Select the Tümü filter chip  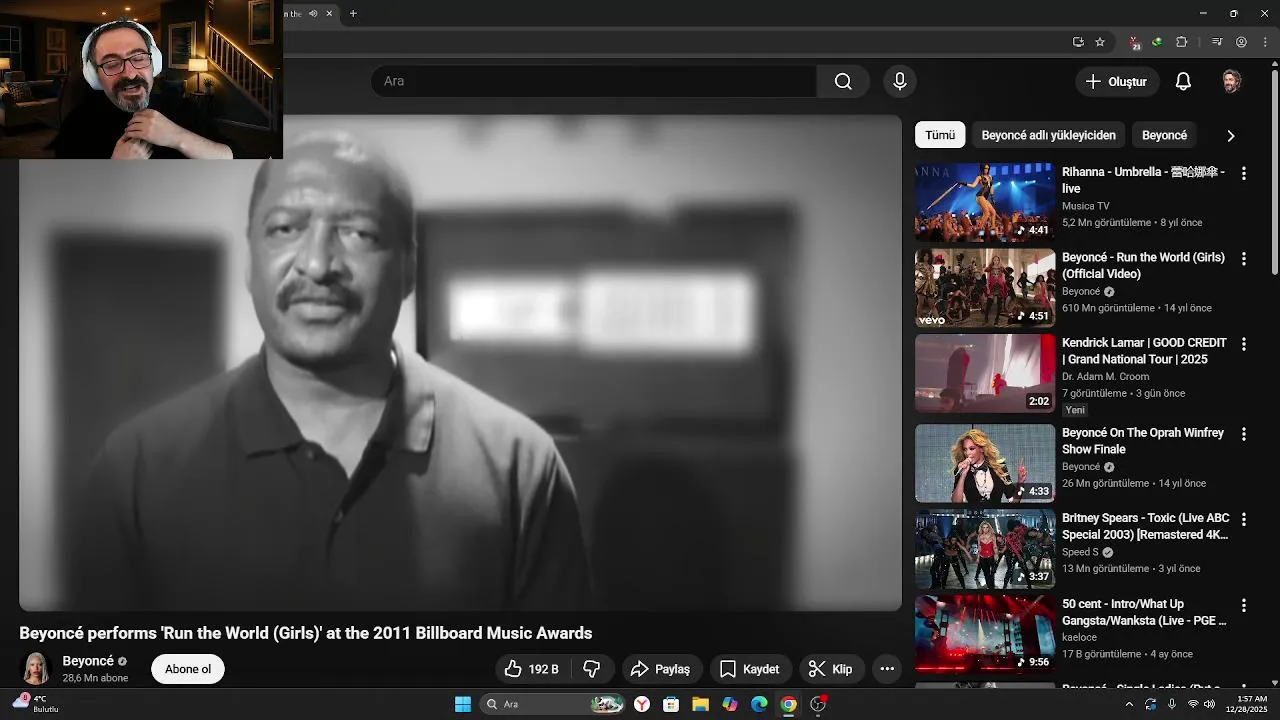click(x=940, y=135)
